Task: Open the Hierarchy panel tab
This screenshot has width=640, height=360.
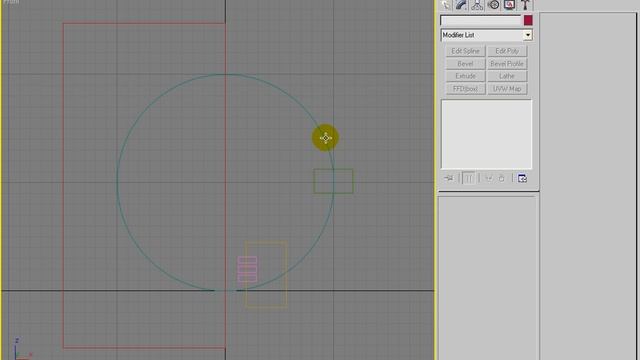Action: click(x=477, y=4)
